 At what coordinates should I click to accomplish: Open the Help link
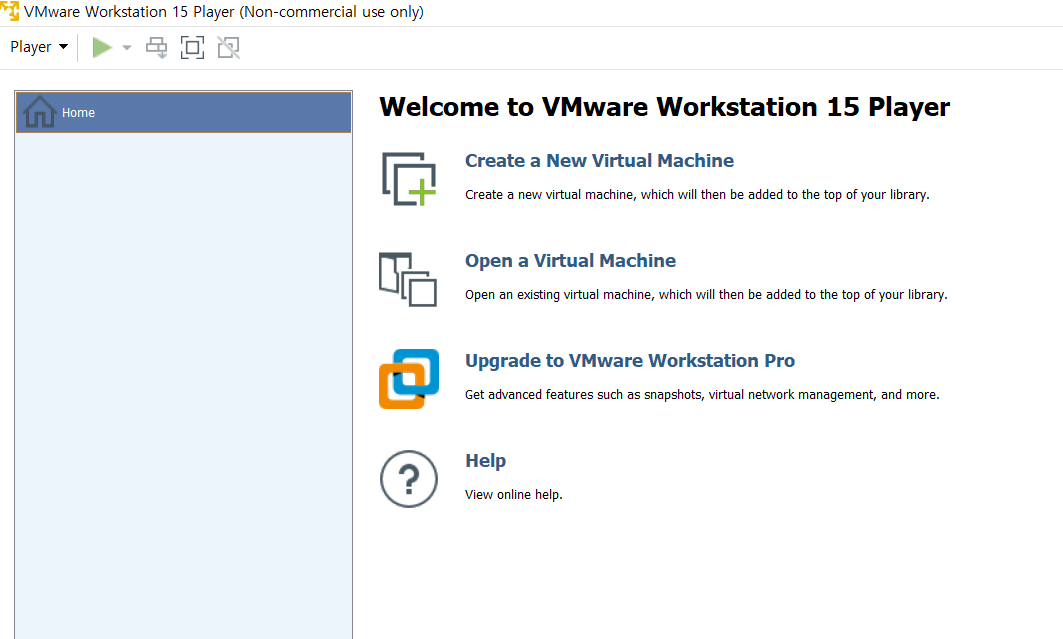pos(485,461)
